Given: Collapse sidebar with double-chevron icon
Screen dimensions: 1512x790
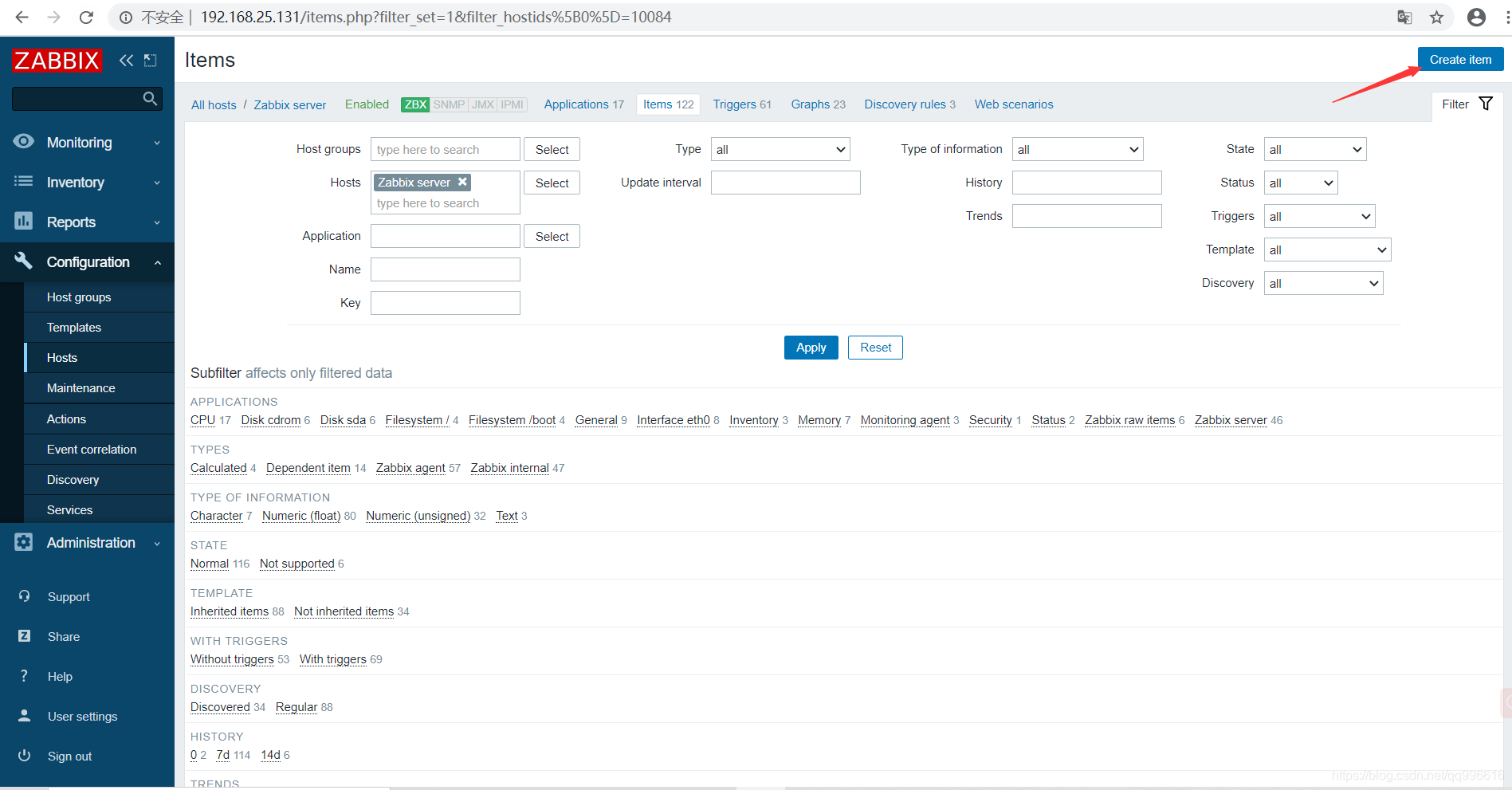Looking at the screenshot, I should pos(126,61).
